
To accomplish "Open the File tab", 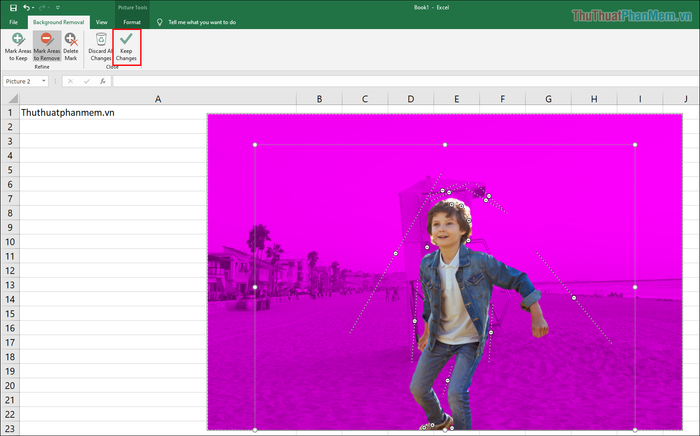I will [13, 22].
